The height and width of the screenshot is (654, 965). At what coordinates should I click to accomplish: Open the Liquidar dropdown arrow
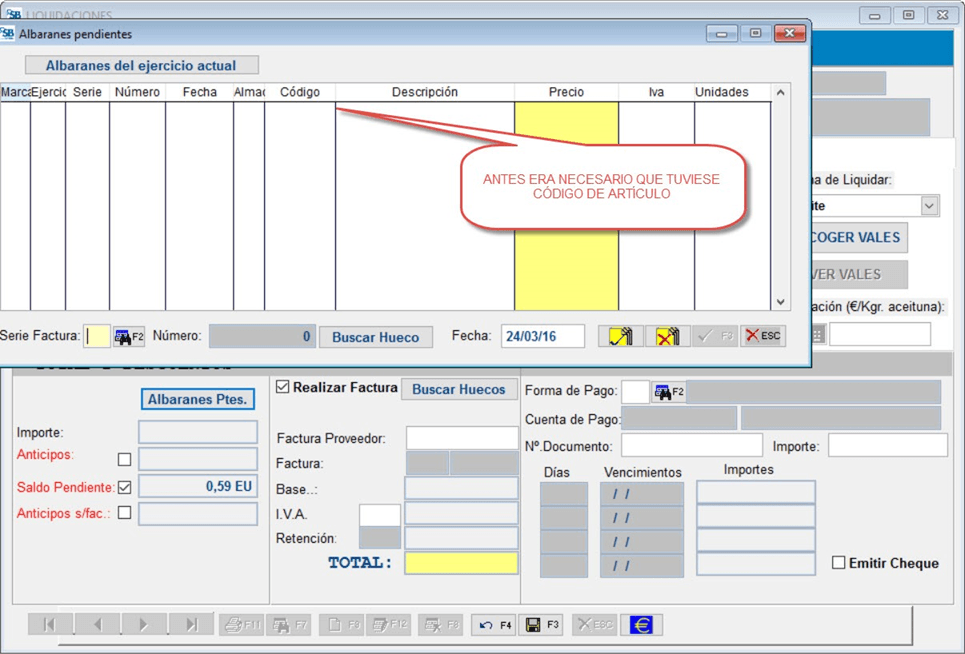coord(929,206)
